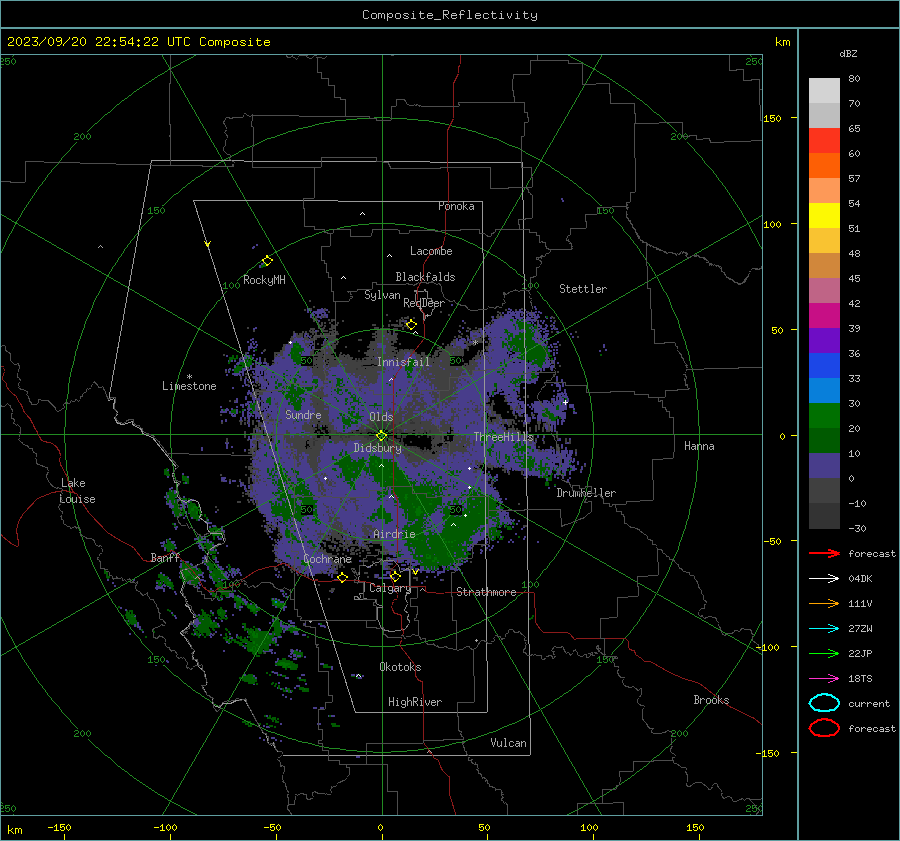
Task: Select the purple swatch below 39
Action: (x=824, y=340)
